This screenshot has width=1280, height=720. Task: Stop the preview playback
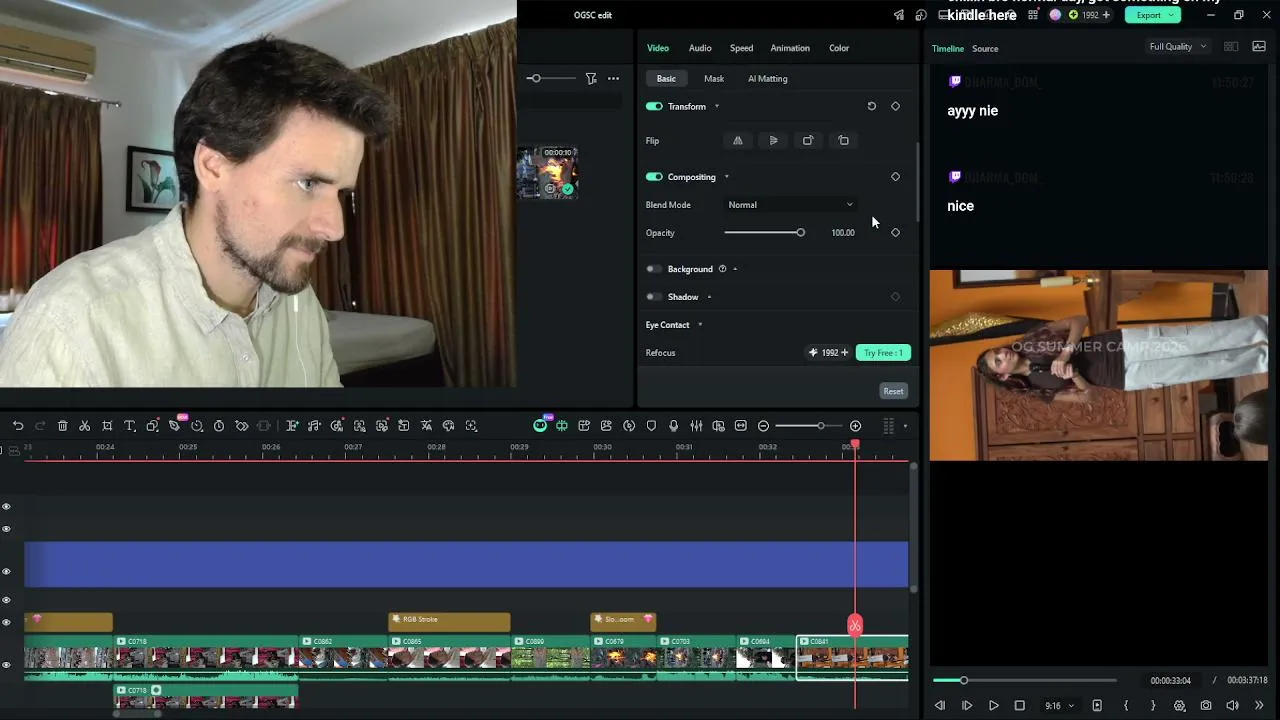(x=1019, y=706)
